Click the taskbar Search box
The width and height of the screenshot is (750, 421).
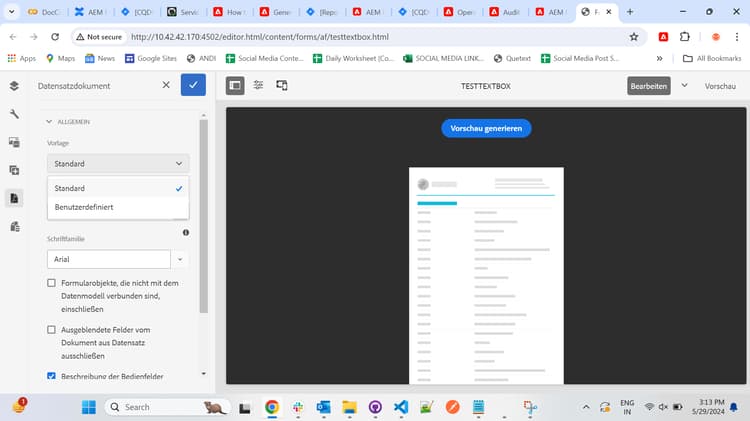167,407
